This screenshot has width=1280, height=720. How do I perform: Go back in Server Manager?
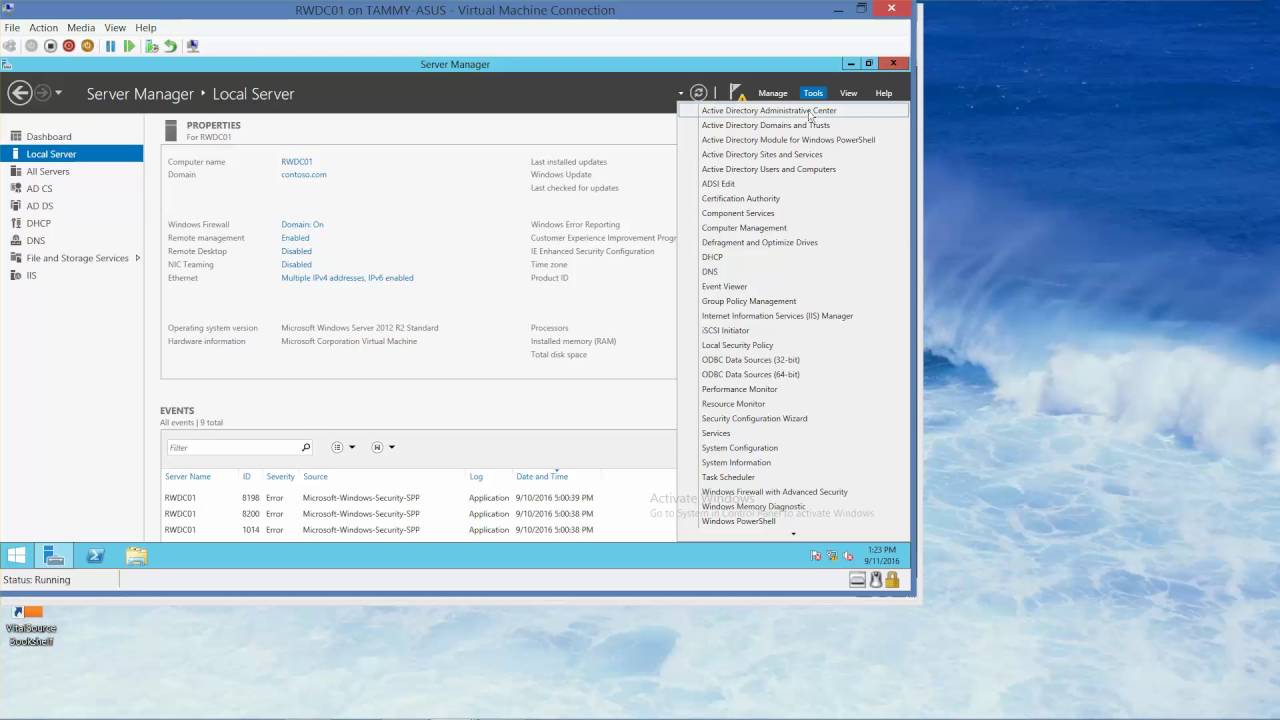tap(19, 93)
